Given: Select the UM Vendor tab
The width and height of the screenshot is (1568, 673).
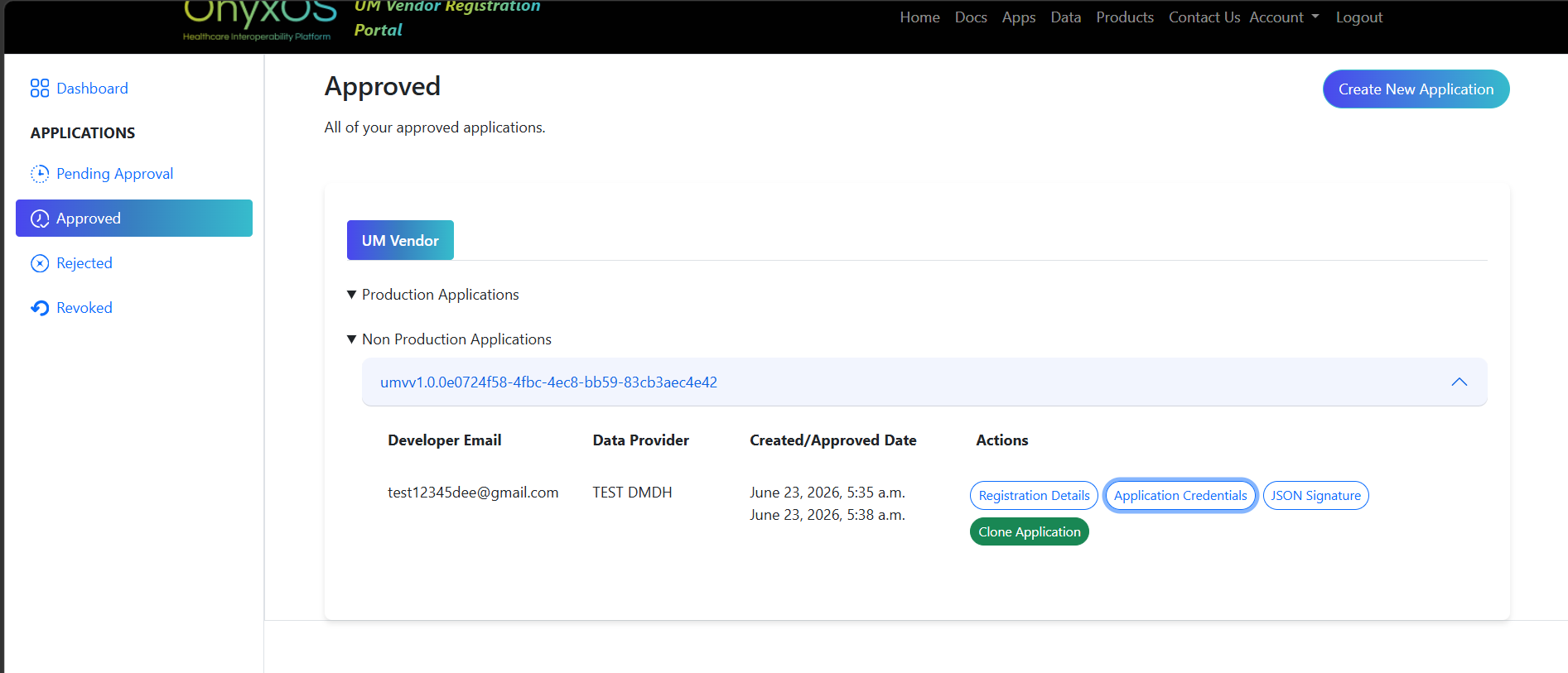Looking at the screenshot, I should 400,240.
